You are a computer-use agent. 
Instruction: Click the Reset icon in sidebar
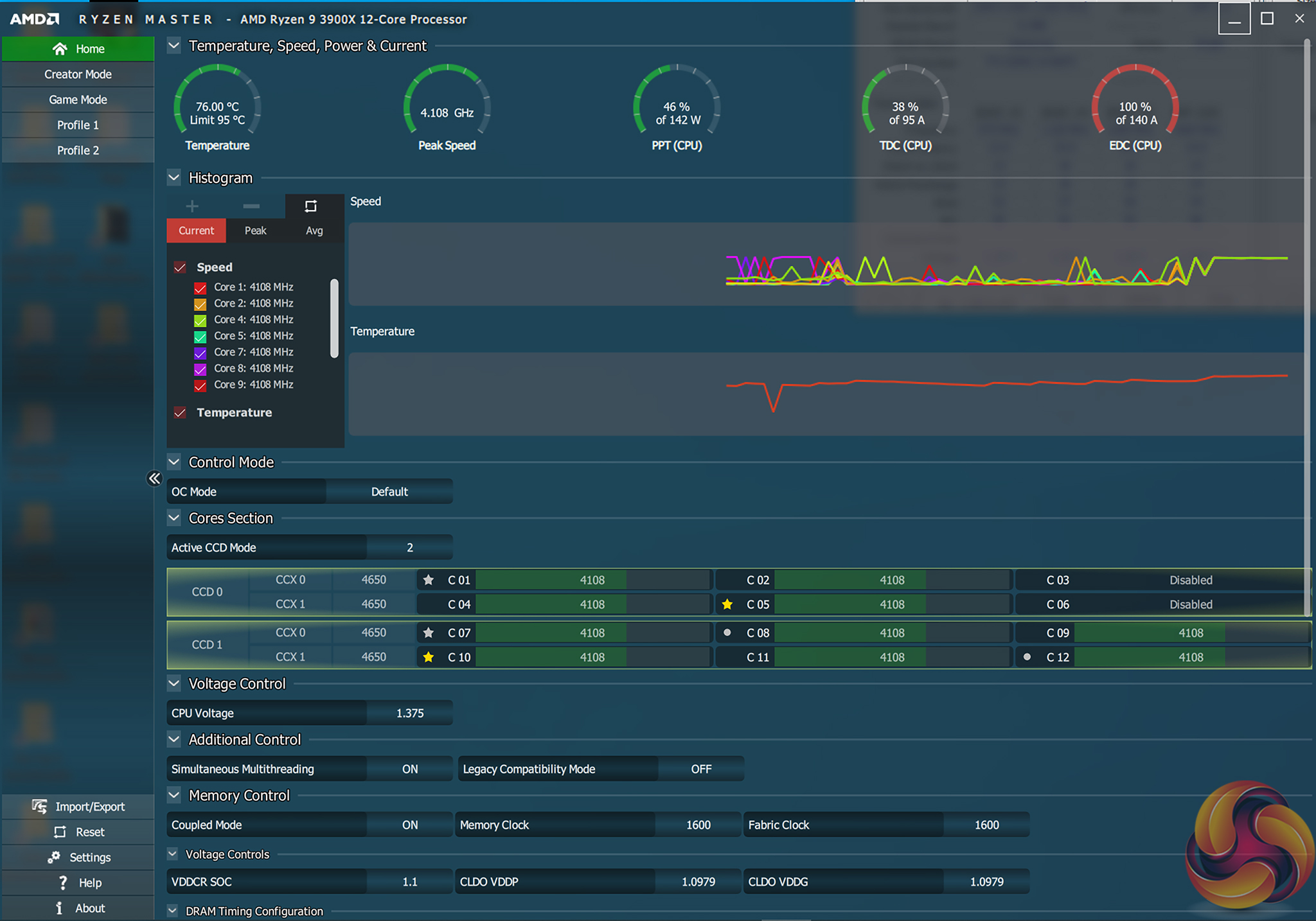tap(60, 832)
